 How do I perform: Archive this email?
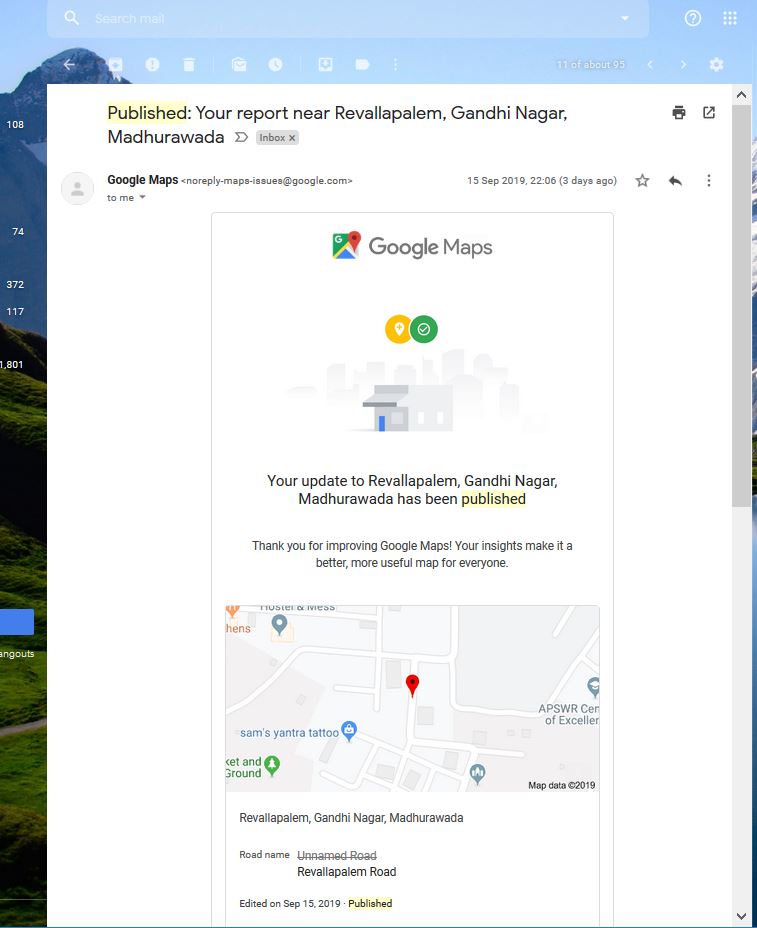[115, 65]
